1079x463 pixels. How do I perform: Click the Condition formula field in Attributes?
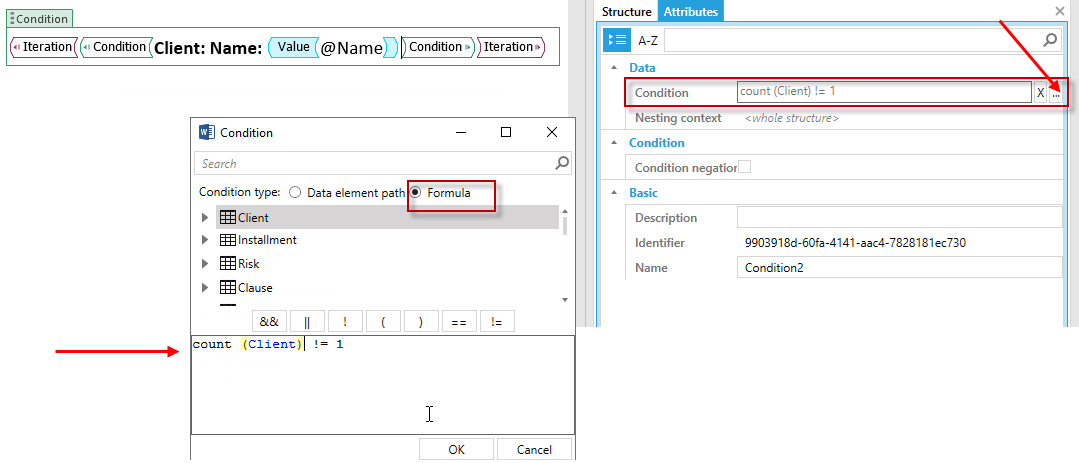tap(884, 91)
